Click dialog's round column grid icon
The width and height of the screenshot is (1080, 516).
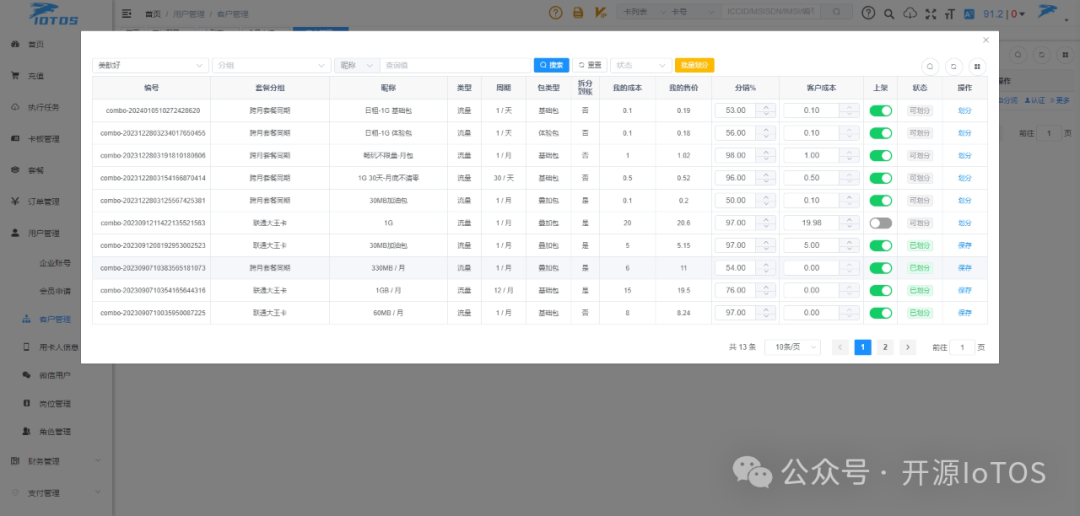coord(977,67)
